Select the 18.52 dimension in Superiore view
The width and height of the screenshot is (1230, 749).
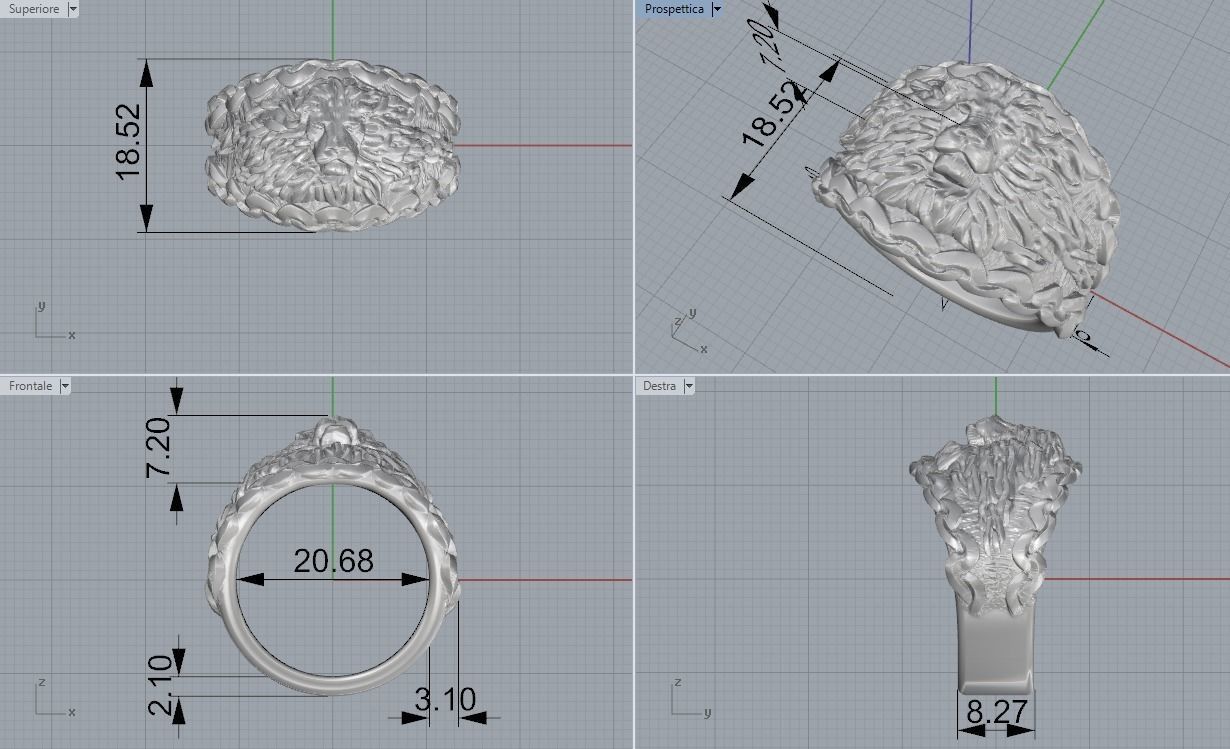tap(130, 144)
